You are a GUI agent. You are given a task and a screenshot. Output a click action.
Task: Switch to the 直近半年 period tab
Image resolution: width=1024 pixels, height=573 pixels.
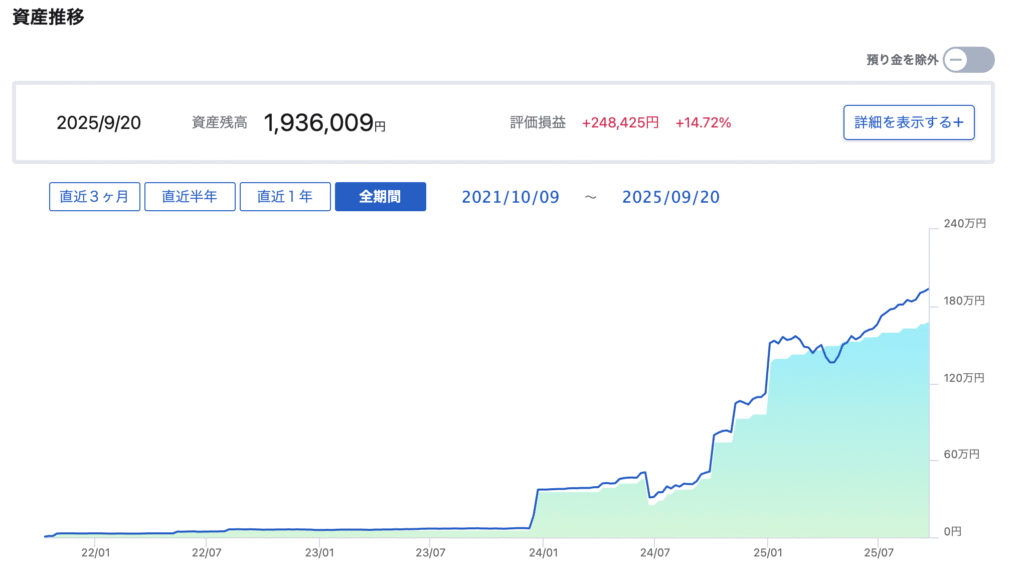[189, 197]
